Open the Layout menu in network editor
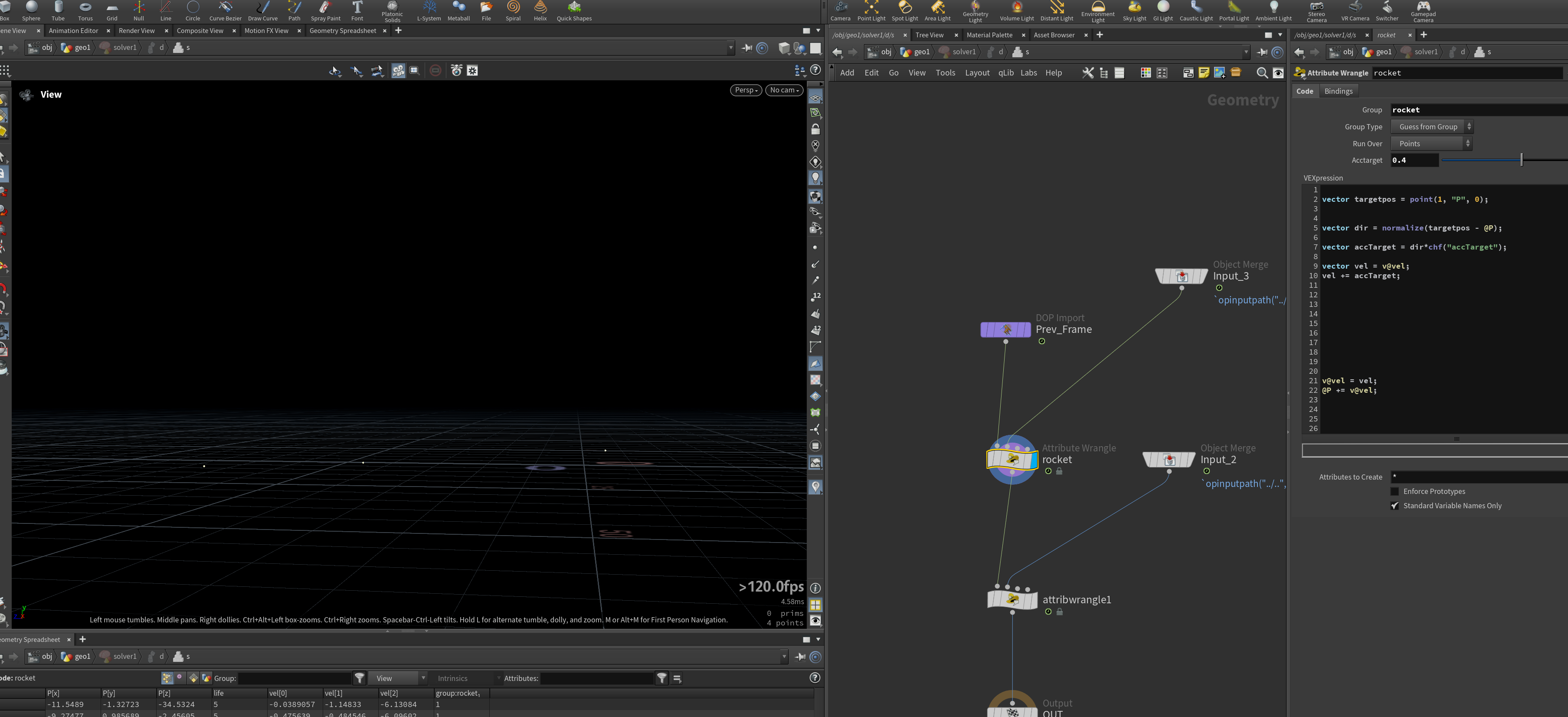This screenshot has width=1568, height=717. pos(977,73)
